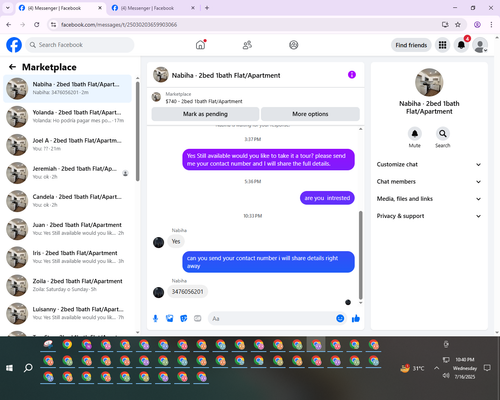Click the Mark as pending button
This screenshot has width=500, height=400.
coord(205,114)
